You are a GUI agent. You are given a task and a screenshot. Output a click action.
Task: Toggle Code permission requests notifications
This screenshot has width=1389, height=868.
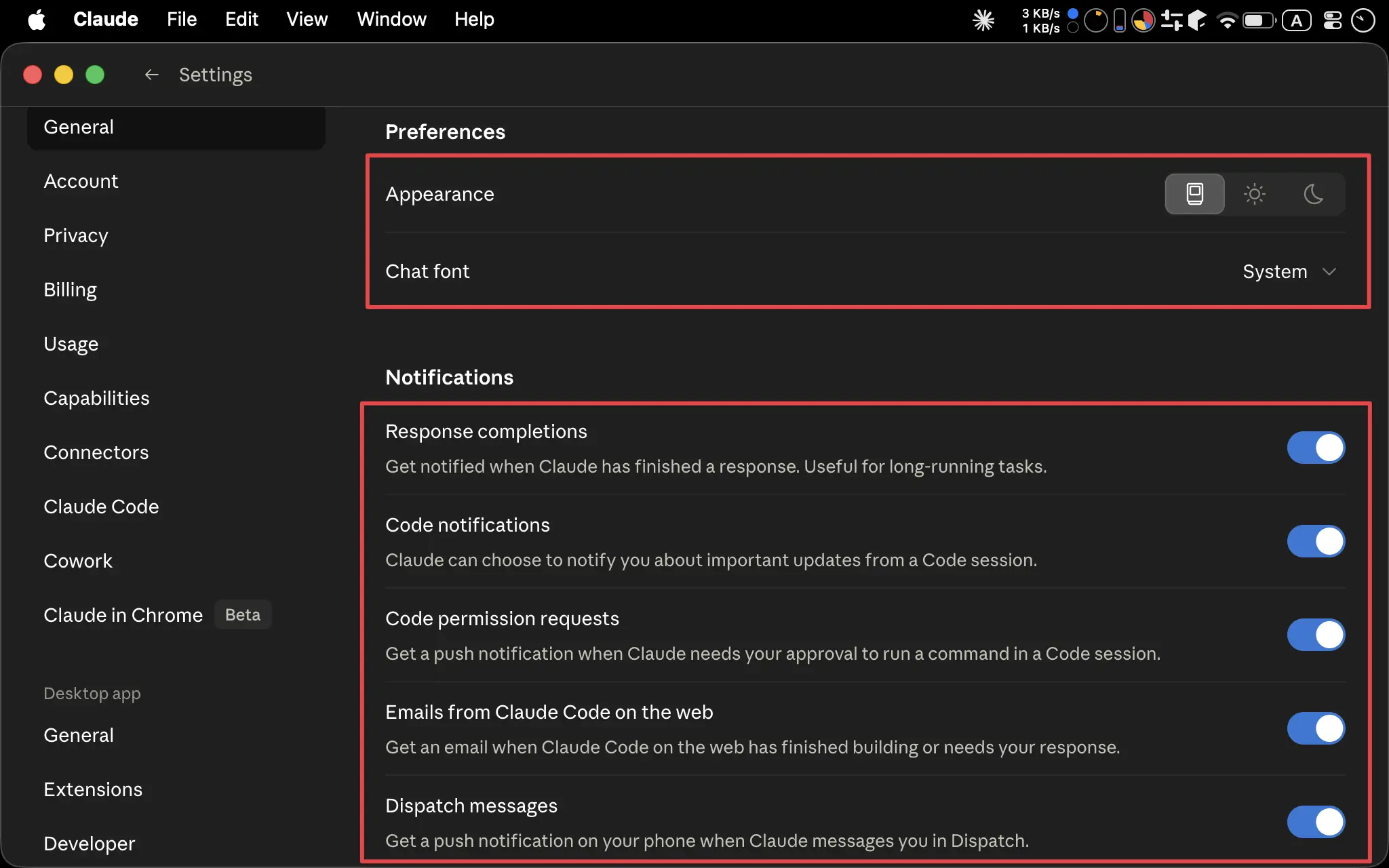tap(1316, 635)
